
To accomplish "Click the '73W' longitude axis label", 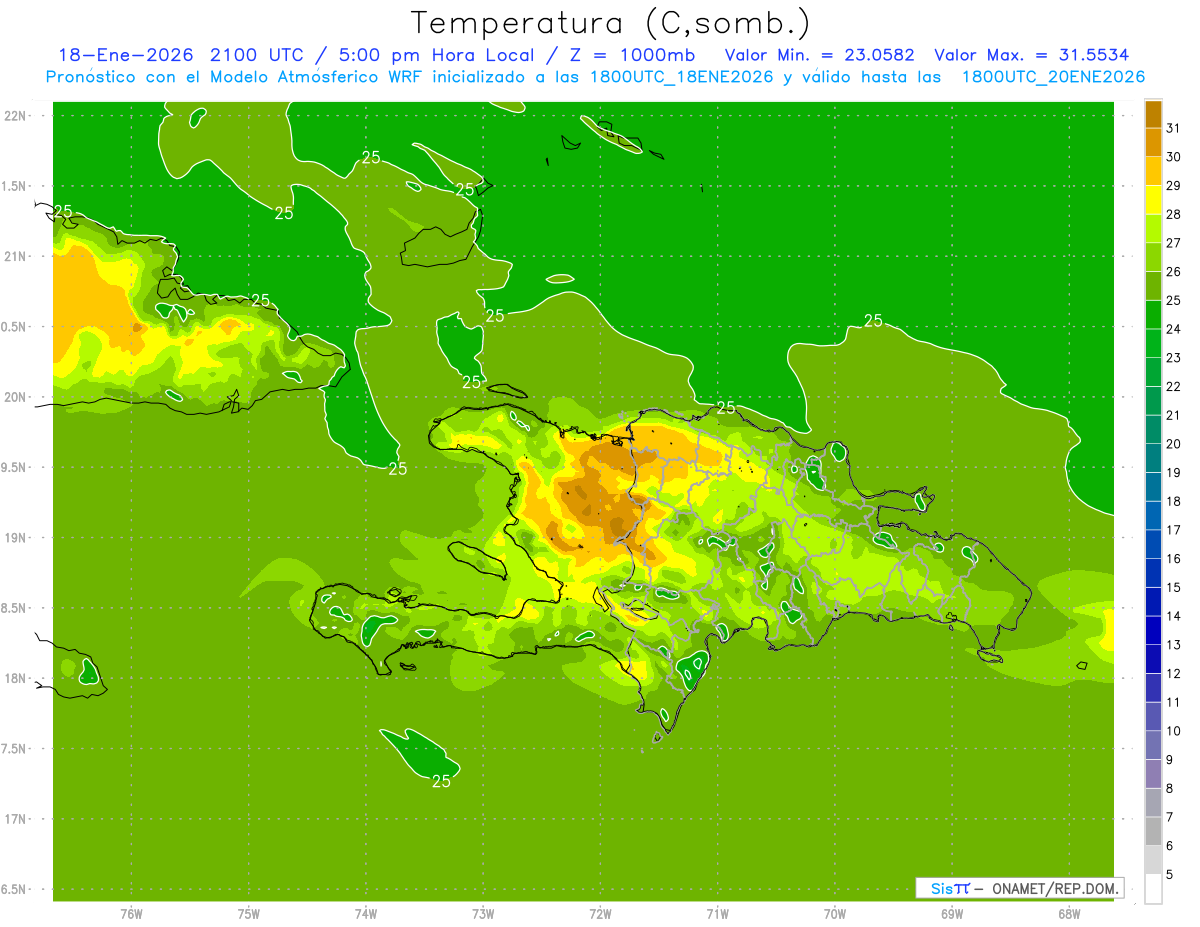I will click(483, 914).
